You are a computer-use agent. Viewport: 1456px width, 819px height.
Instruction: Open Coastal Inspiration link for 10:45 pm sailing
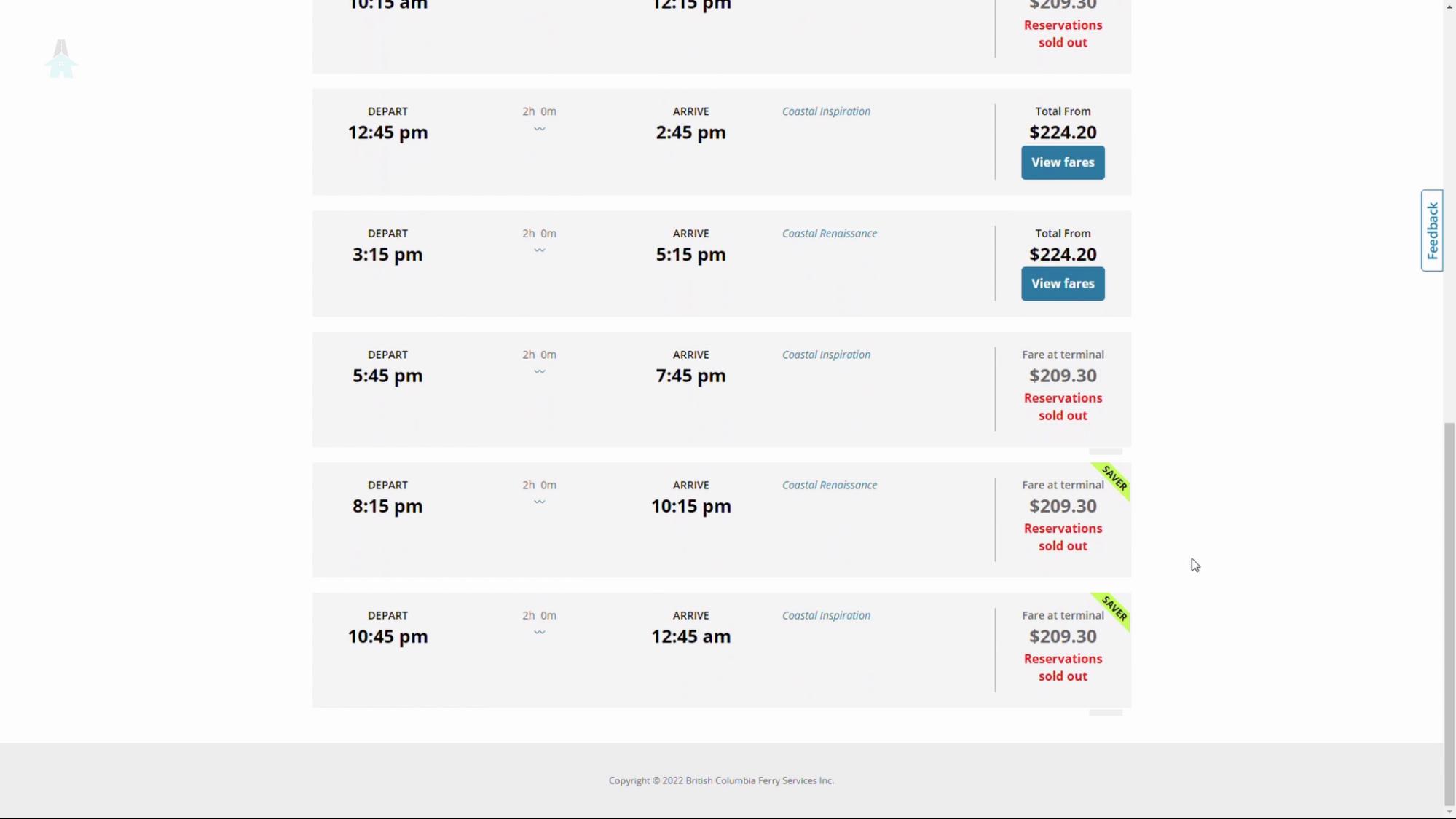826,616
